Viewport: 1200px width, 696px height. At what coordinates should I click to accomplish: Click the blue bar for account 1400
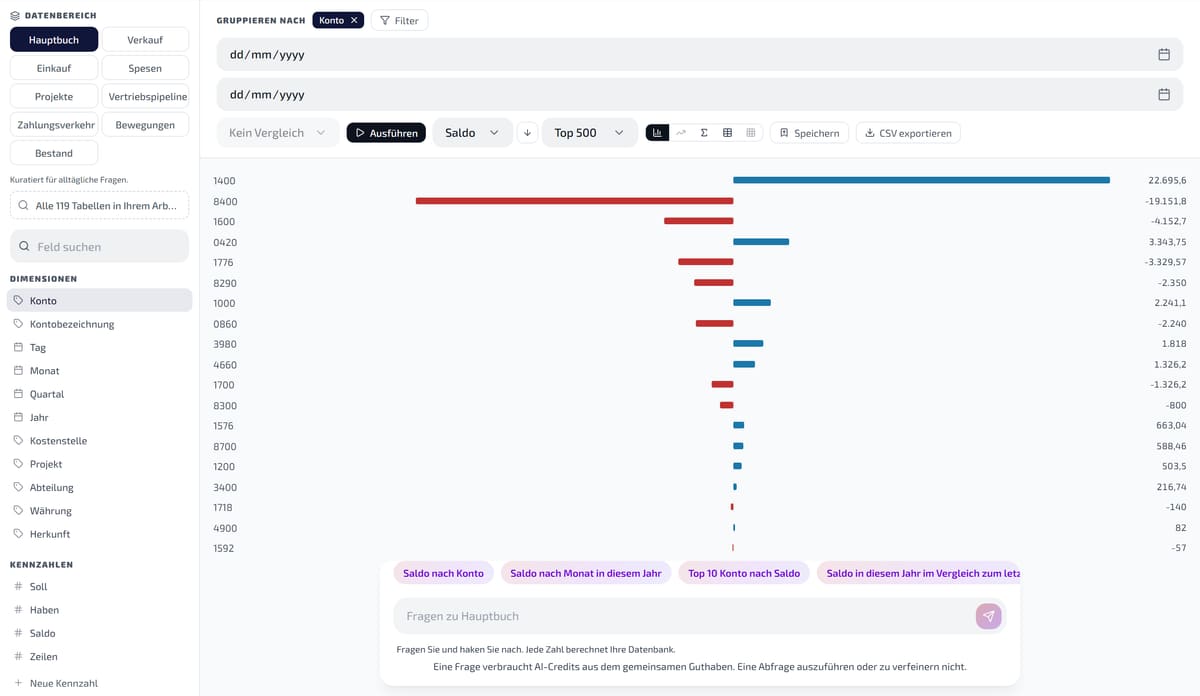tap(921, 180)
